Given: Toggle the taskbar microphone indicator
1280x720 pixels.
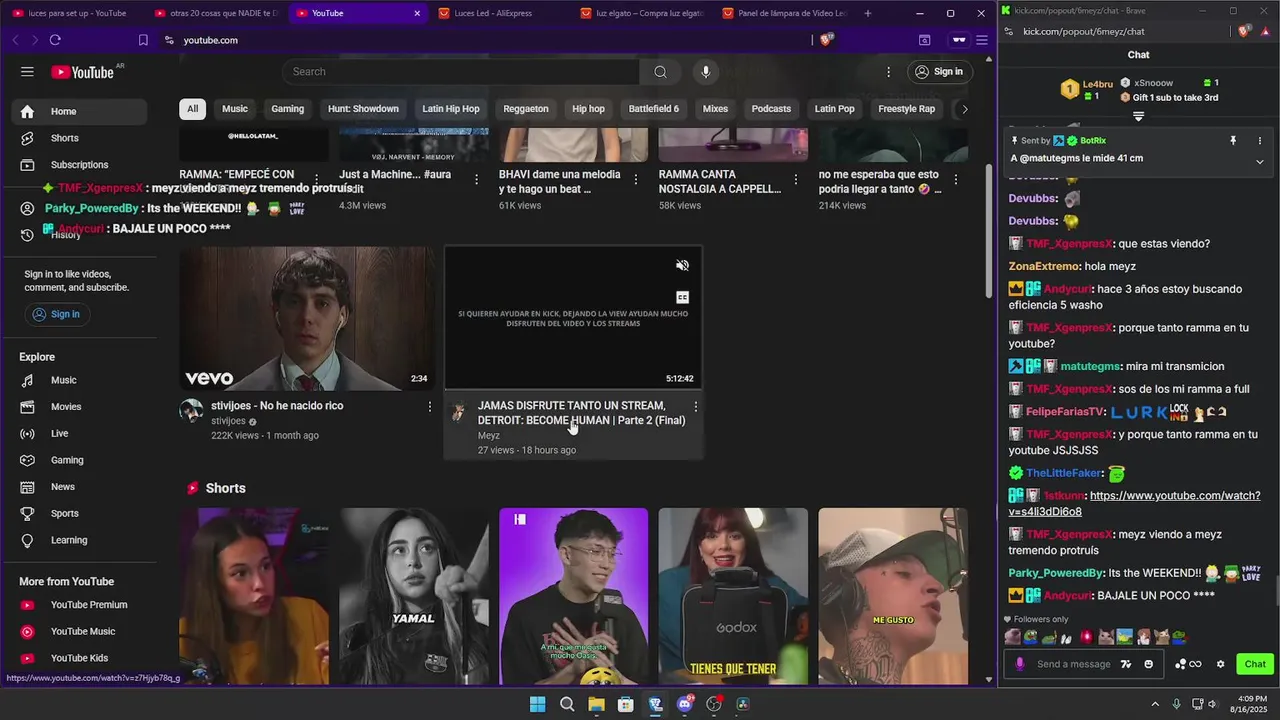Looking at the screenshot, I should (1176, 704).
